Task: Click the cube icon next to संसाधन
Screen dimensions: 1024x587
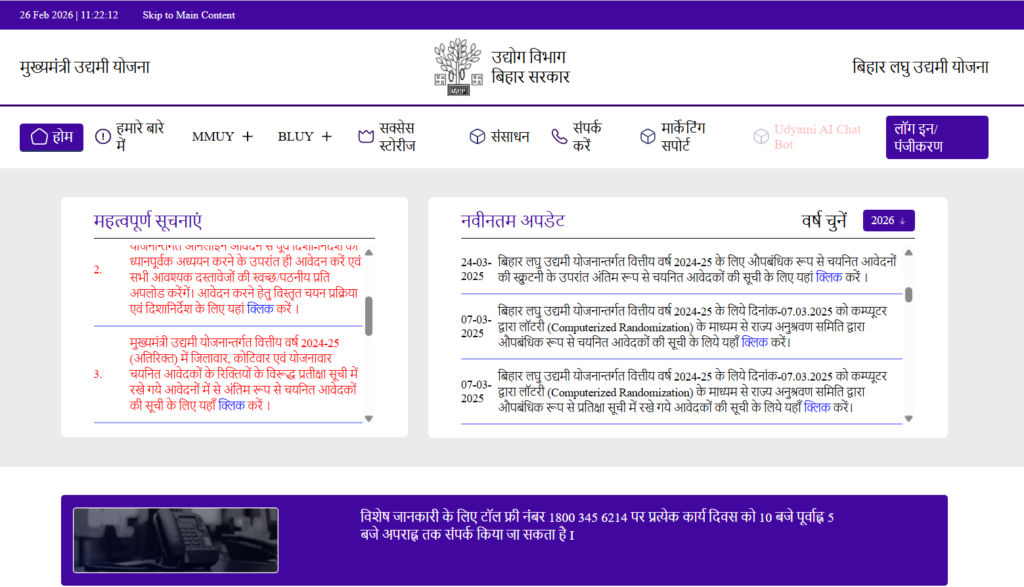Action: click(477, 137)
